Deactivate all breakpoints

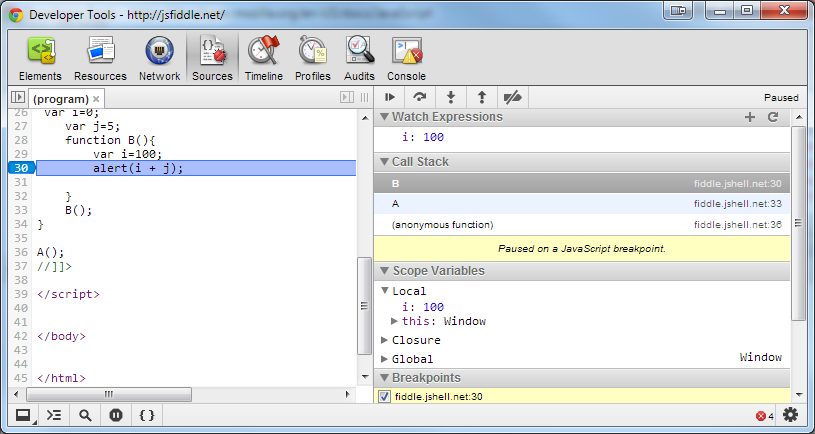[512, 97]
